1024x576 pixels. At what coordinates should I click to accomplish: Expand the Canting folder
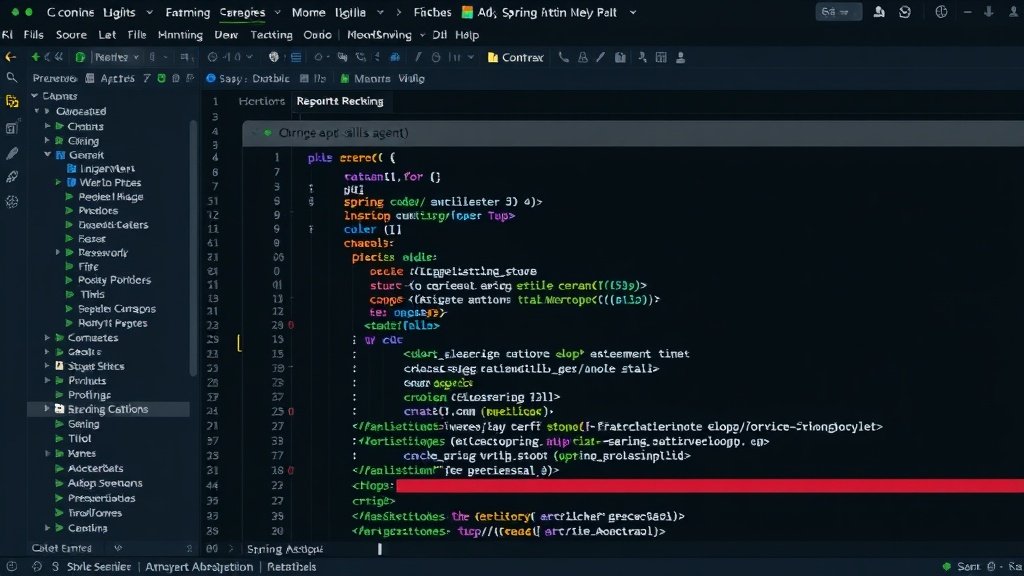coord(47,528)
